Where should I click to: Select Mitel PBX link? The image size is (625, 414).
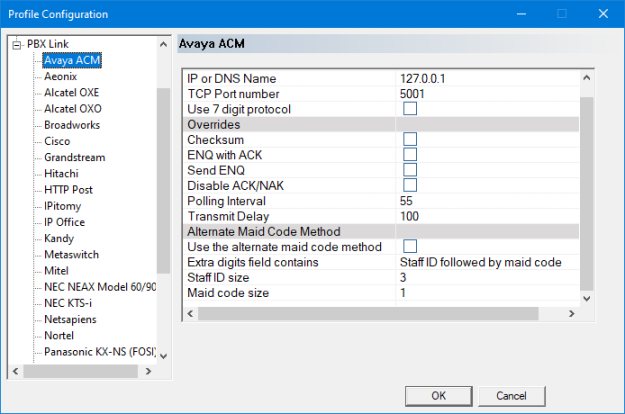[x=58, y=270]
